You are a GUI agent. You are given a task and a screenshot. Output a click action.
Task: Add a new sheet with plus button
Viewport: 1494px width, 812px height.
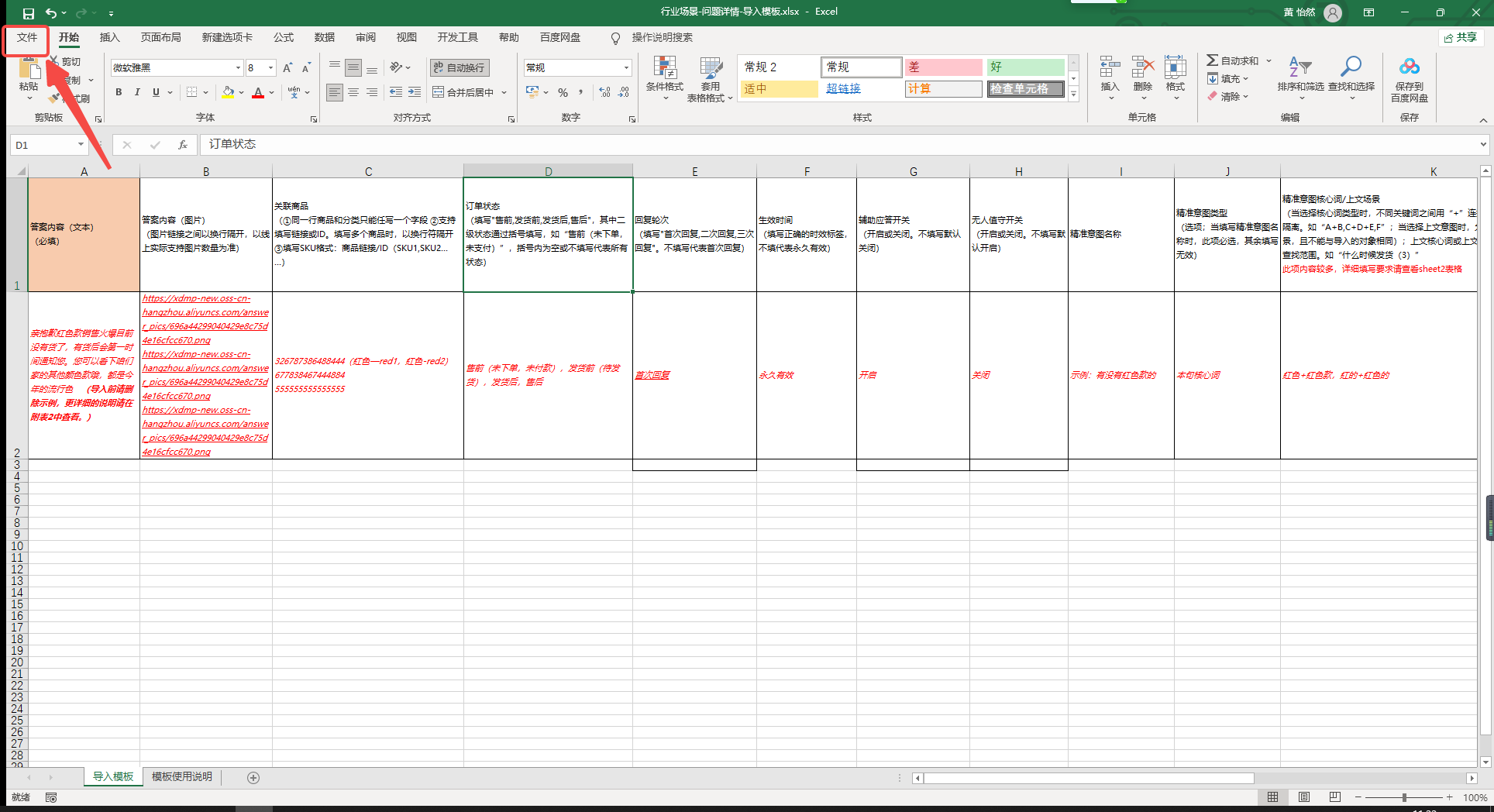coord(253,777)
